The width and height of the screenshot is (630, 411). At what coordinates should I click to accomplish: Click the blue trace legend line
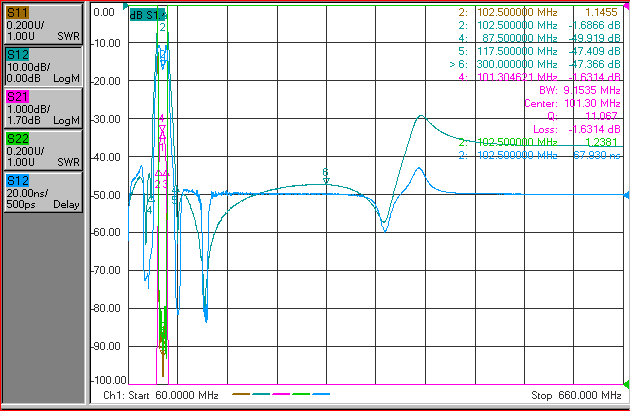[321, 394]
